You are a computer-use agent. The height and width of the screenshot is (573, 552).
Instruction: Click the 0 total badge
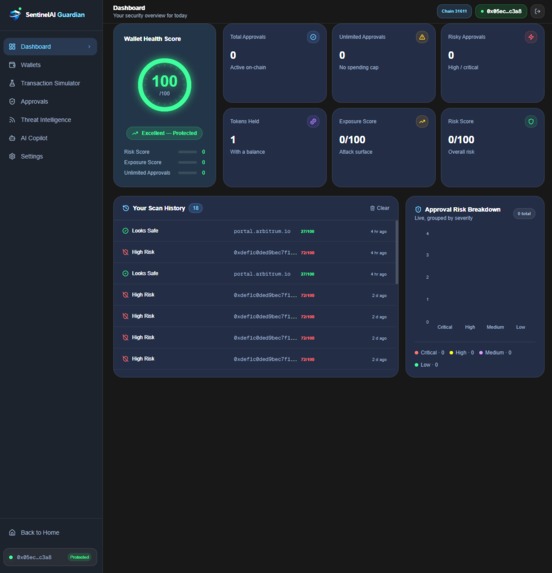(x=524, y=214)
